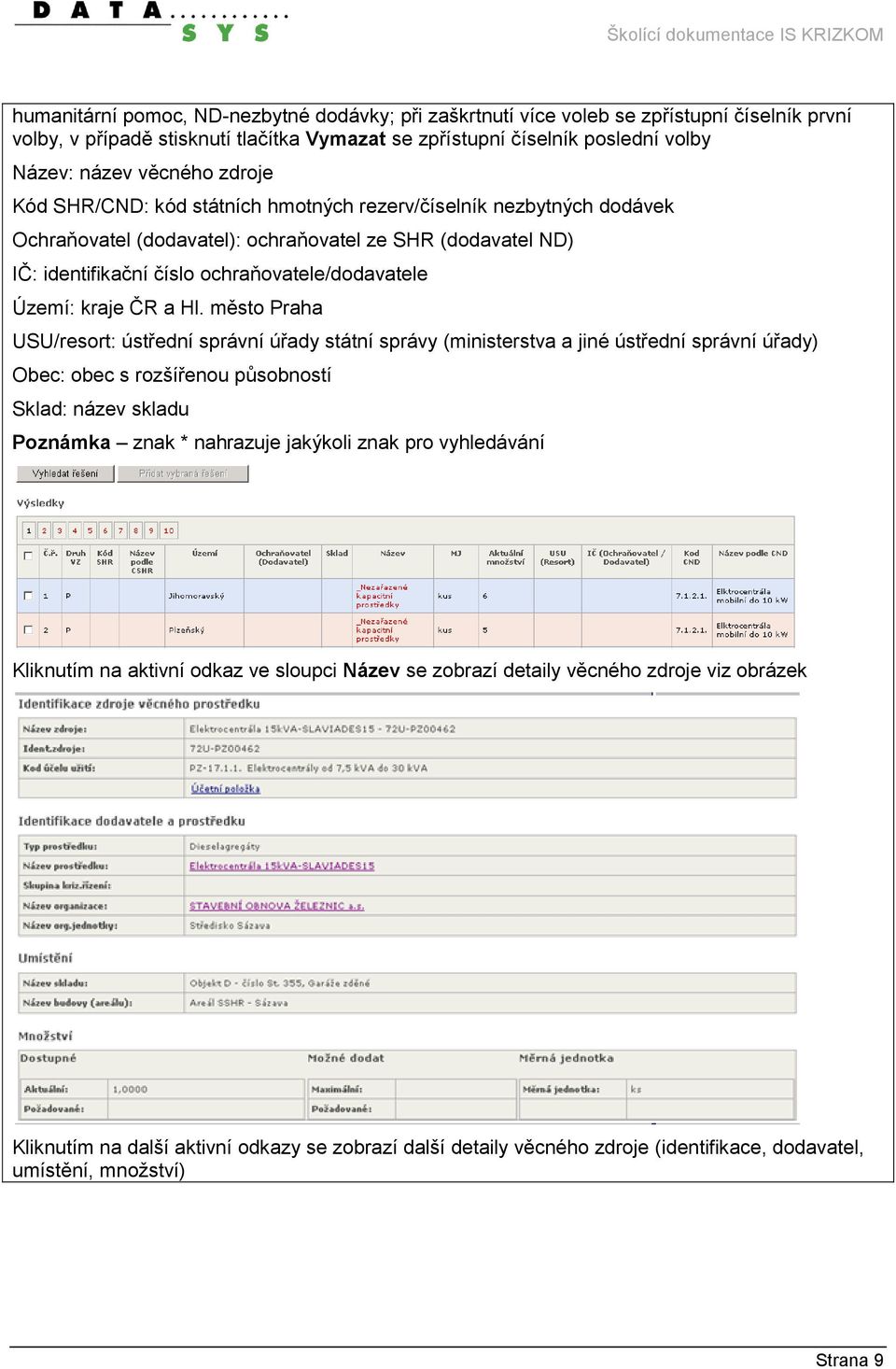The width and height of the screenshot is (896, 1369).
Task: Jump to results page 5
Action: click(x=90, y=530)
